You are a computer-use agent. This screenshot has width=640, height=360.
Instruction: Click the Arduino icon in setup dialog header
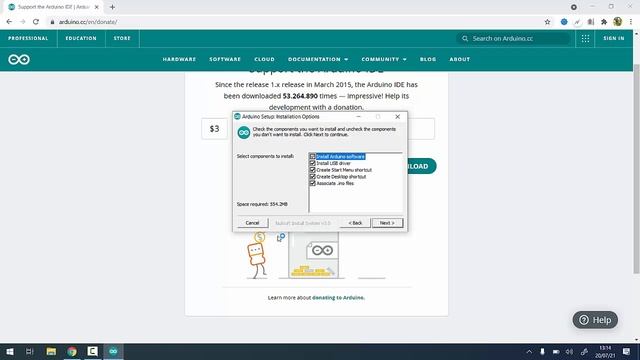coord(244,133)
